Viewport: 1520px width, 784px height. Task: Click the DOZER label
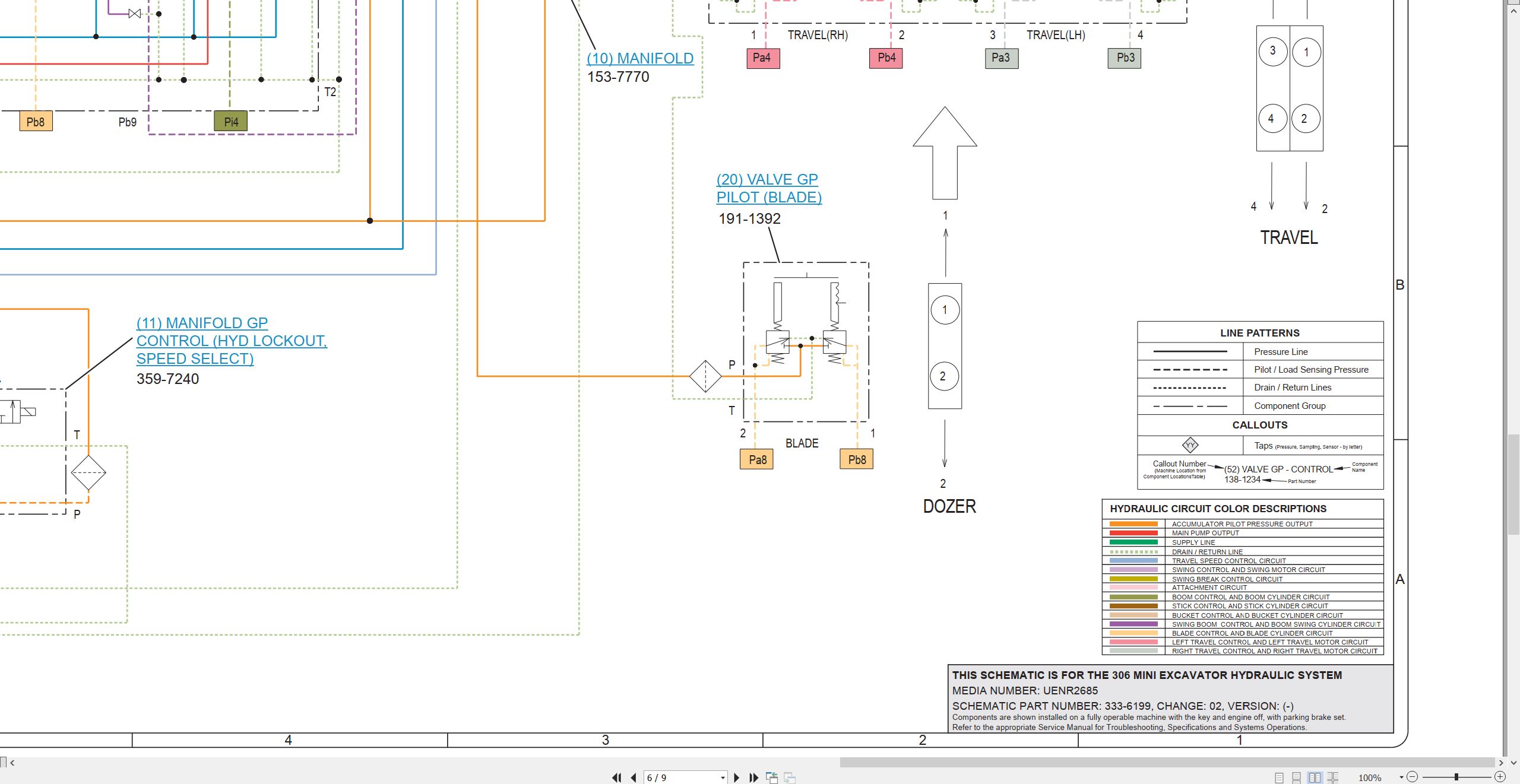tap(949, 506)
